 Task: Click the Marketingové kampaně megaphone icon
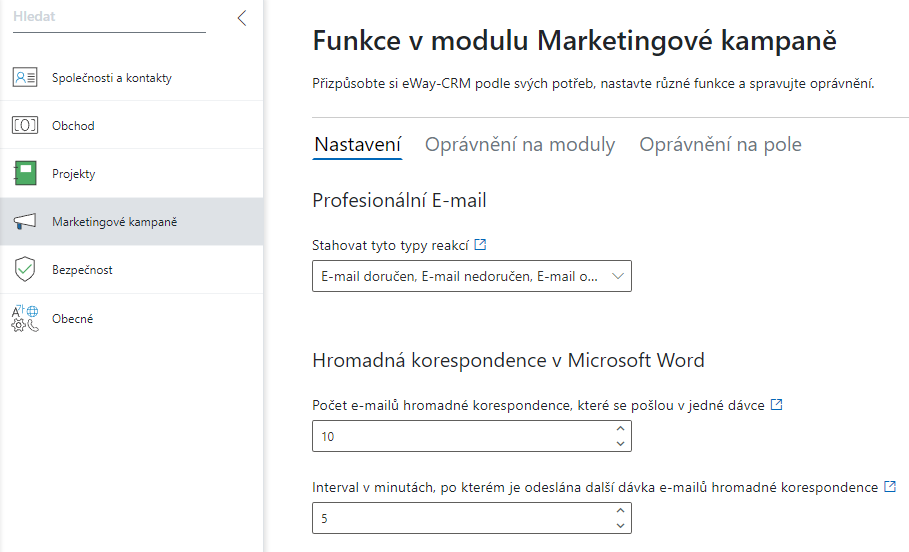pyautogui.click(x=25, y=221)
